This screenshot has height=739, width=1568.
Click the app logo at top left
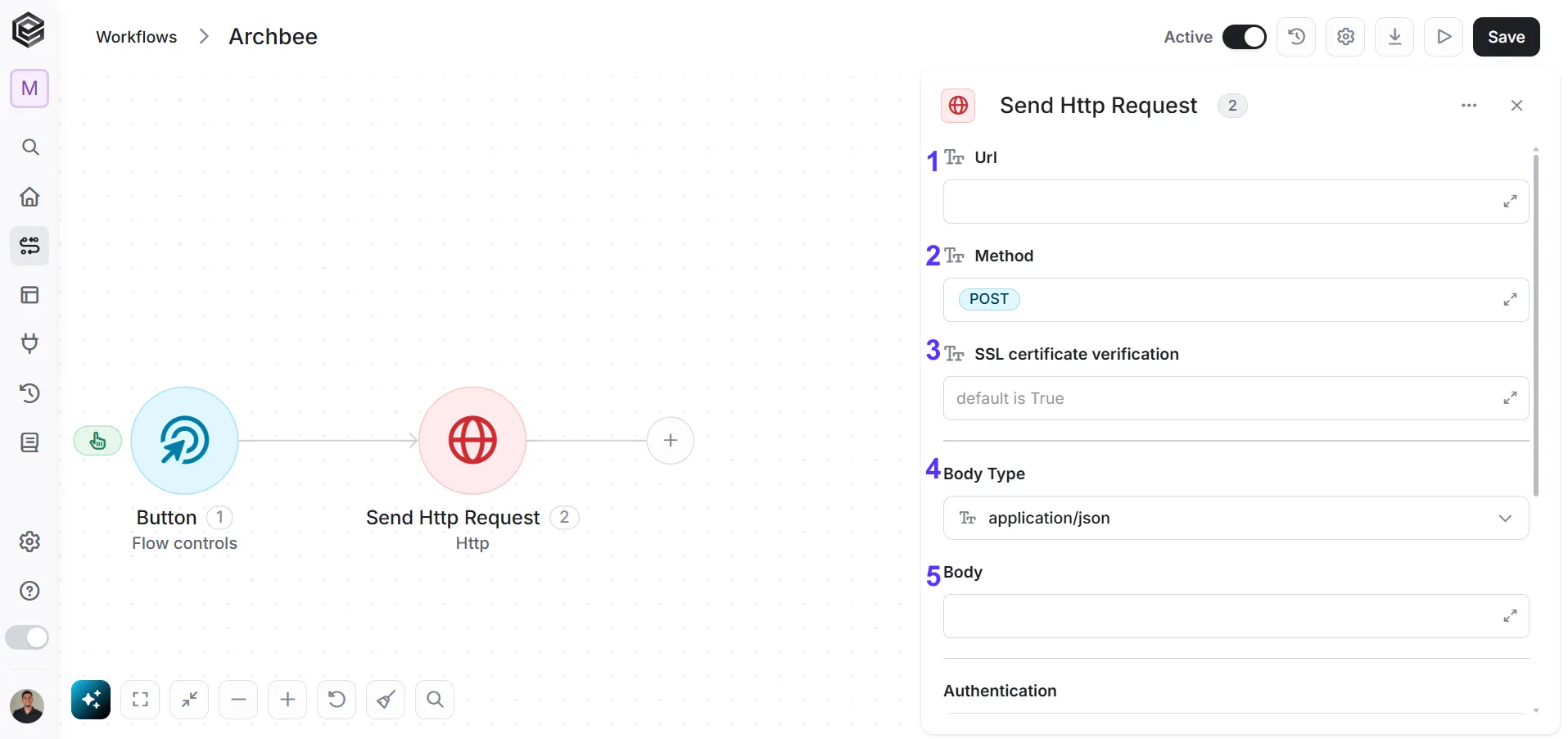coord(29,31)
